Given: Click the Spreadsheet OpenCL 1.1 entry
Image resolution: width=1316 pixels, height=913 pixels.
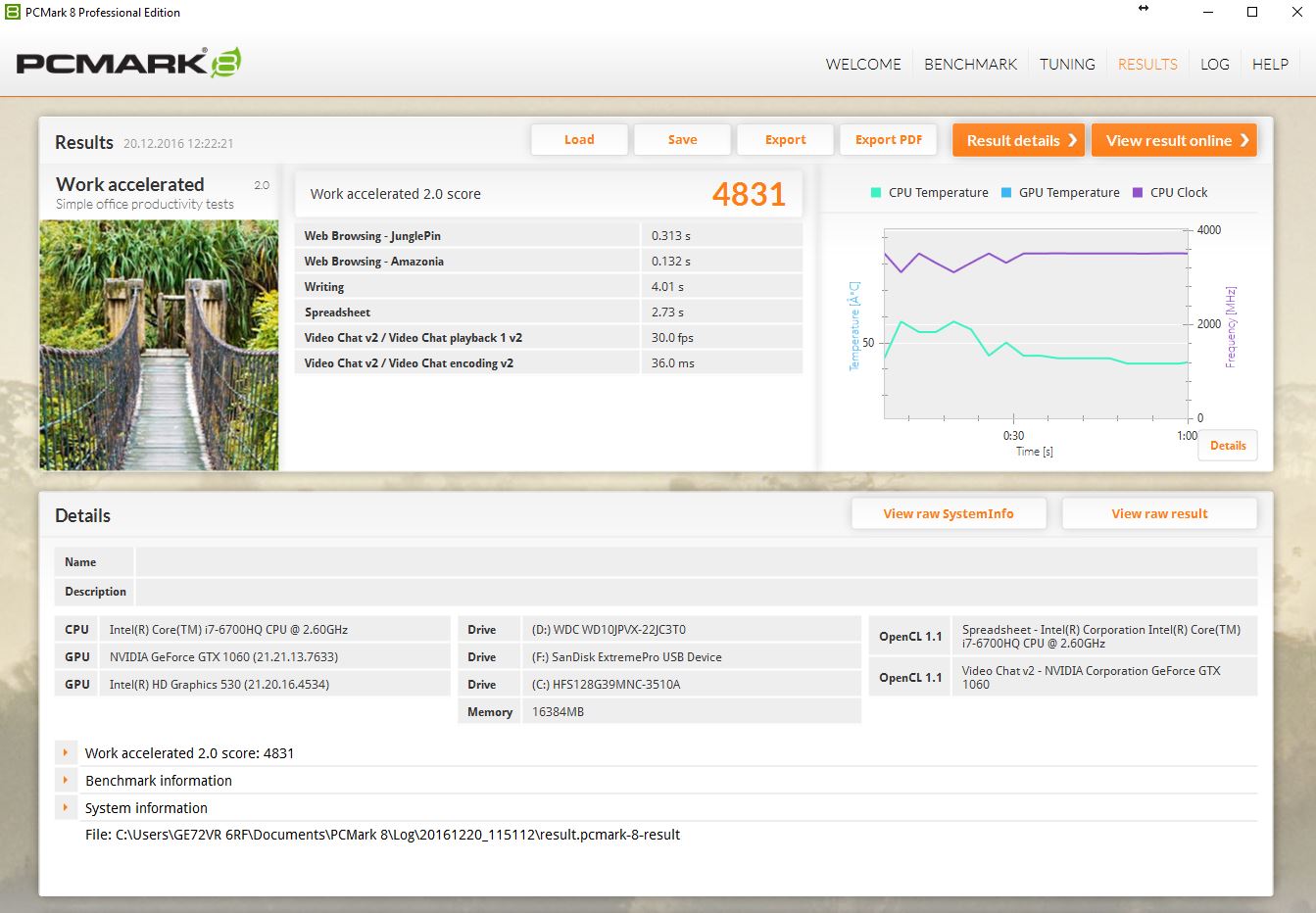Looking at the screenshot, I should pyautogui.click(x=1063, y=637).
